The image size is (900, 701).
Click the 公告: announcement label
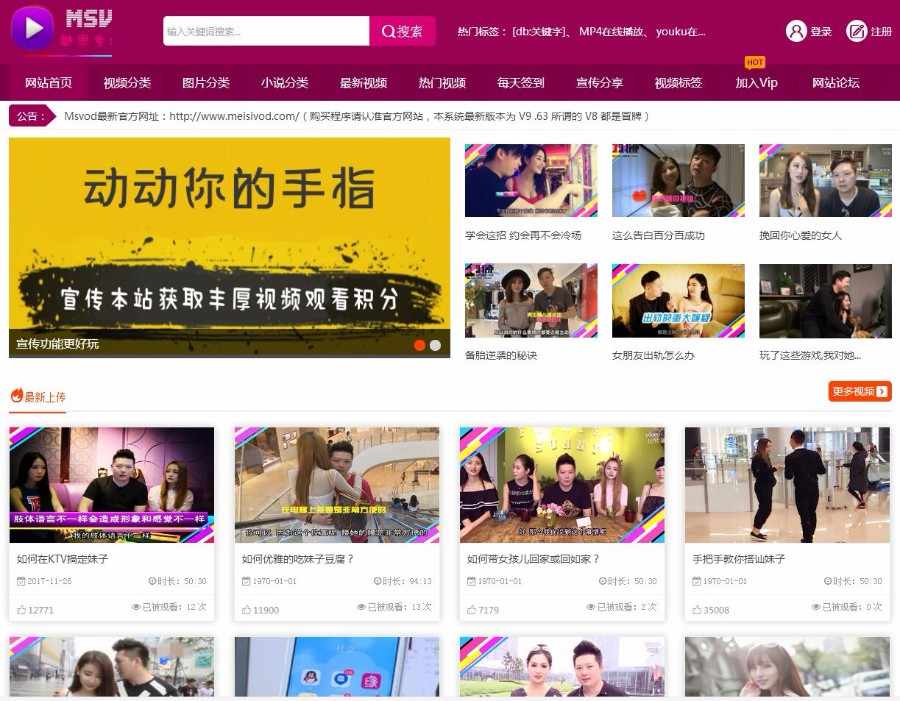click(30, 116)
